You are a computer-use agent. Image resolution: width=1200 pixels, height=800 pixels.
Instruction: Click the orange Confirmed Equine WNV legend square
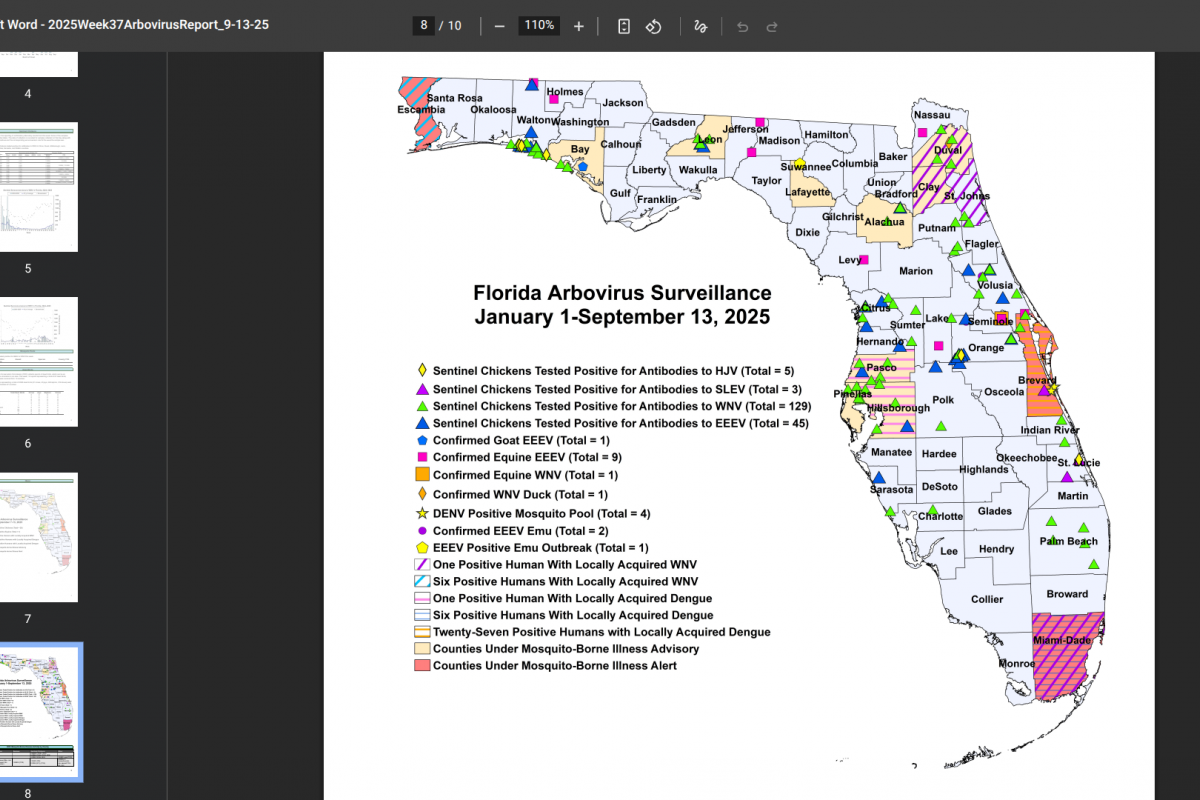[x=422, y=475]
